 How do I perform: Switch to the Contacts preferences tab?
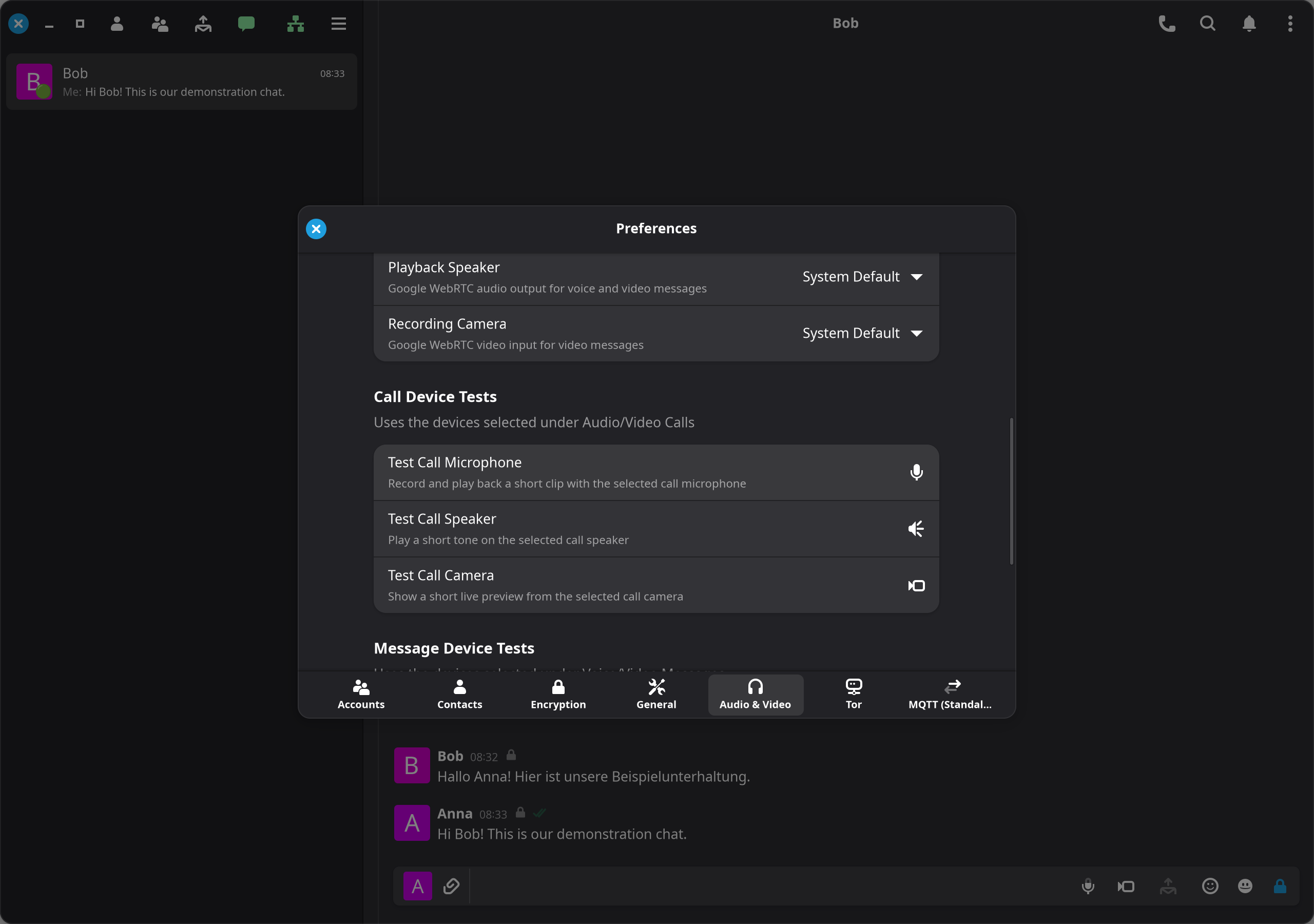pos(459,695)
